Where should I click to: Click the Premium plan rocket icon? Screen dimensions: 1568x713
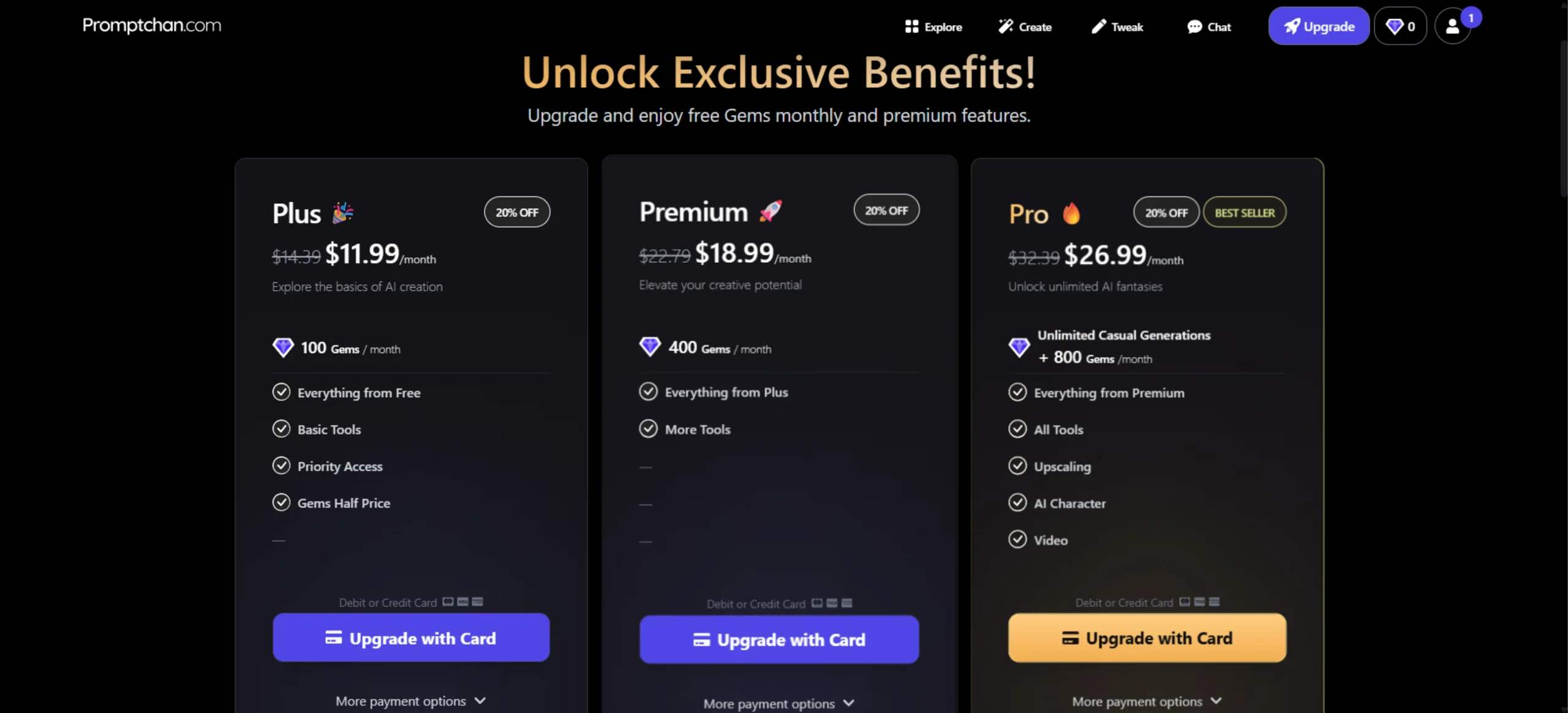pos(771,211)
